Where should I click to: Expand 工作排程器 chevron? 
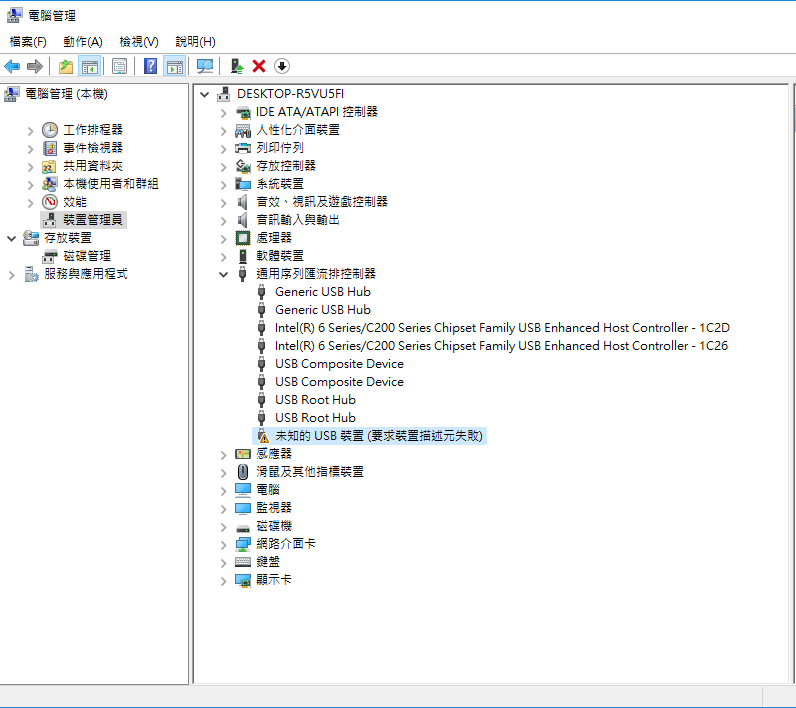(x=30, y=131)
